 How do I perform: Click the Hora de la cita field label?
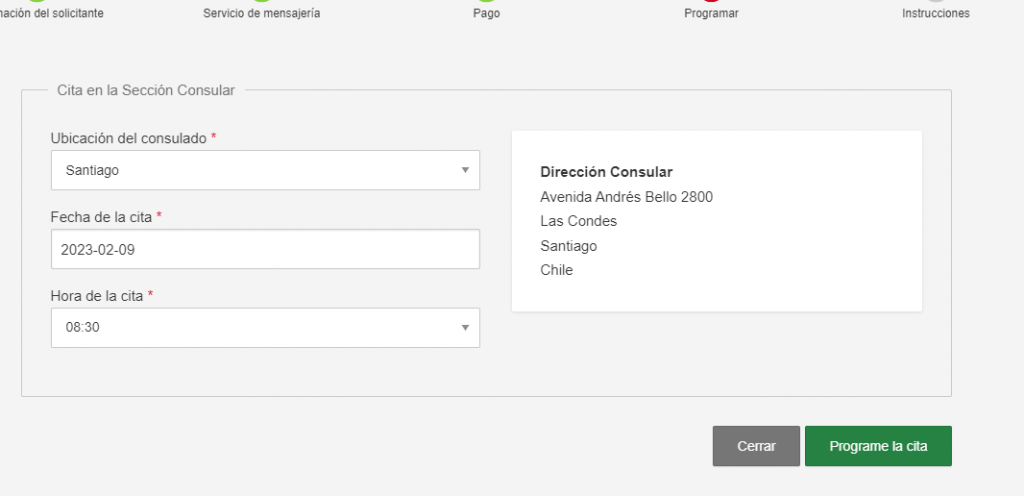click(x=102, y=296)
